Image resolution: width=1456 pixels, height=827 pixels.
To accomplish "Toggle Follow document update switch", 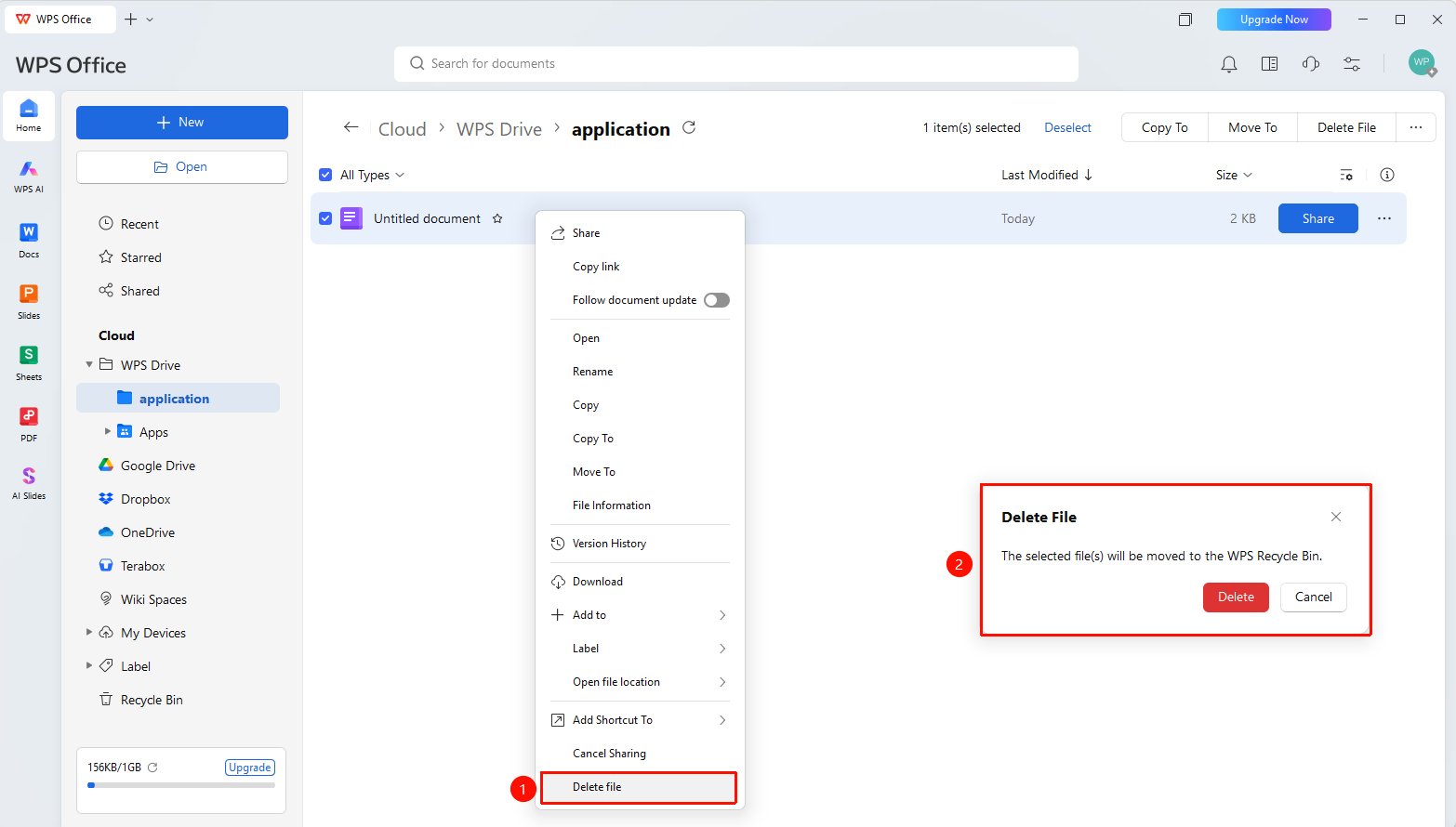I will tap(717, 300).
